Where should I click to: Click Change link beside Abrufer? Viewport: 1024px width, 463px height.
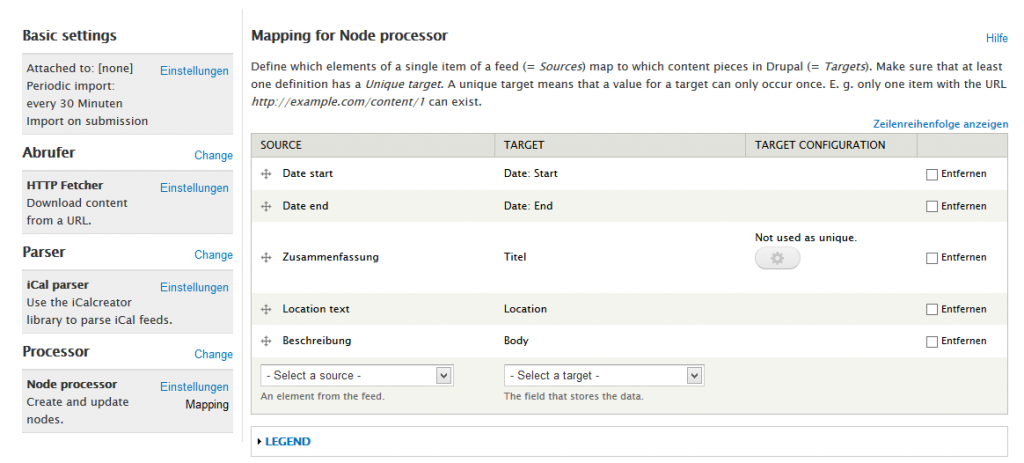(213, 156)
